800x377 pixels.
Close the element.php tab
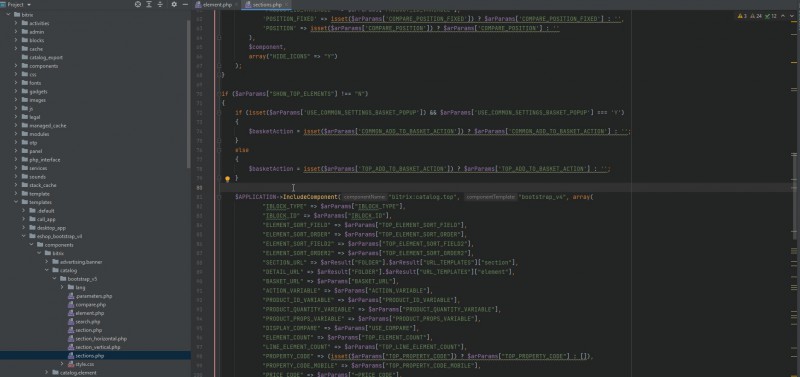(236, 5)
